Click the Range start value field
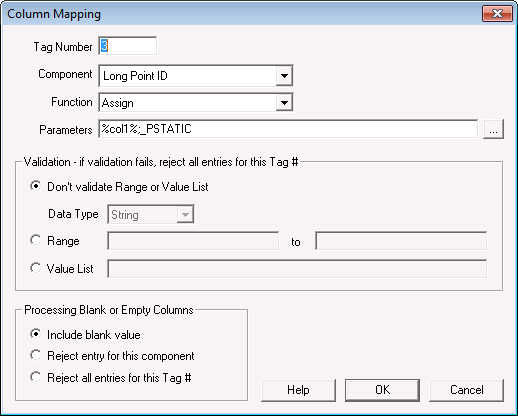Screen dimensions: 518x416 click(193, 241)
